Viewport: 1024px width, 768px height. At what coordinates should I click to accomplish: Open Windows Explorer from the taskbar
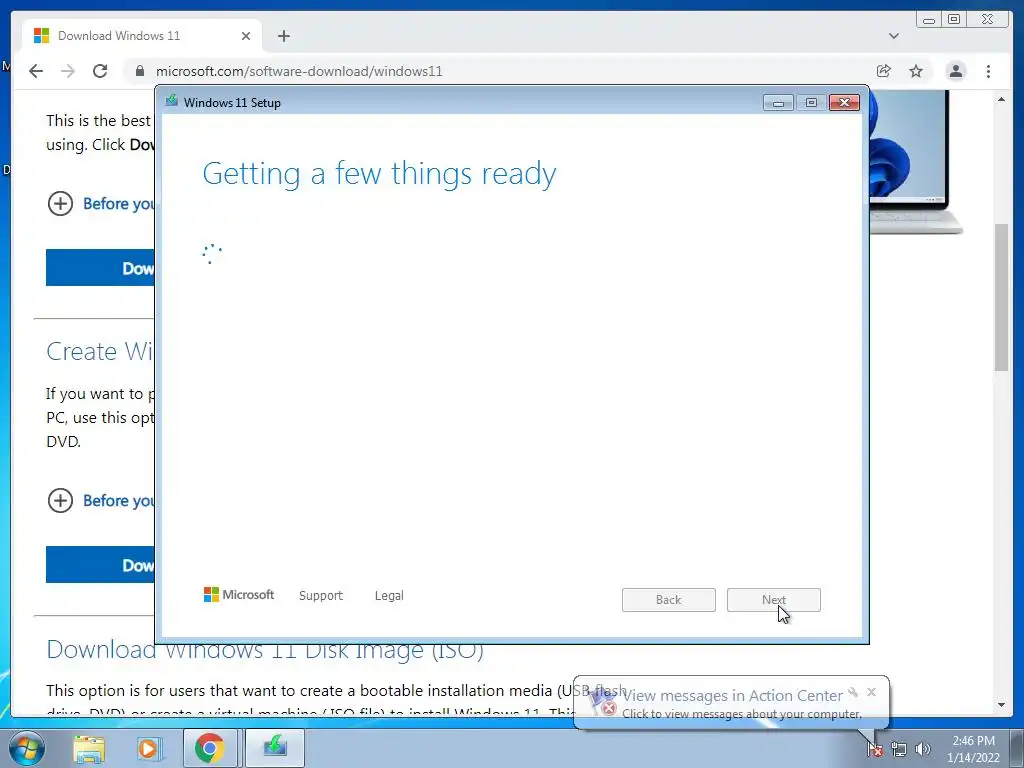tap(89, 748)
